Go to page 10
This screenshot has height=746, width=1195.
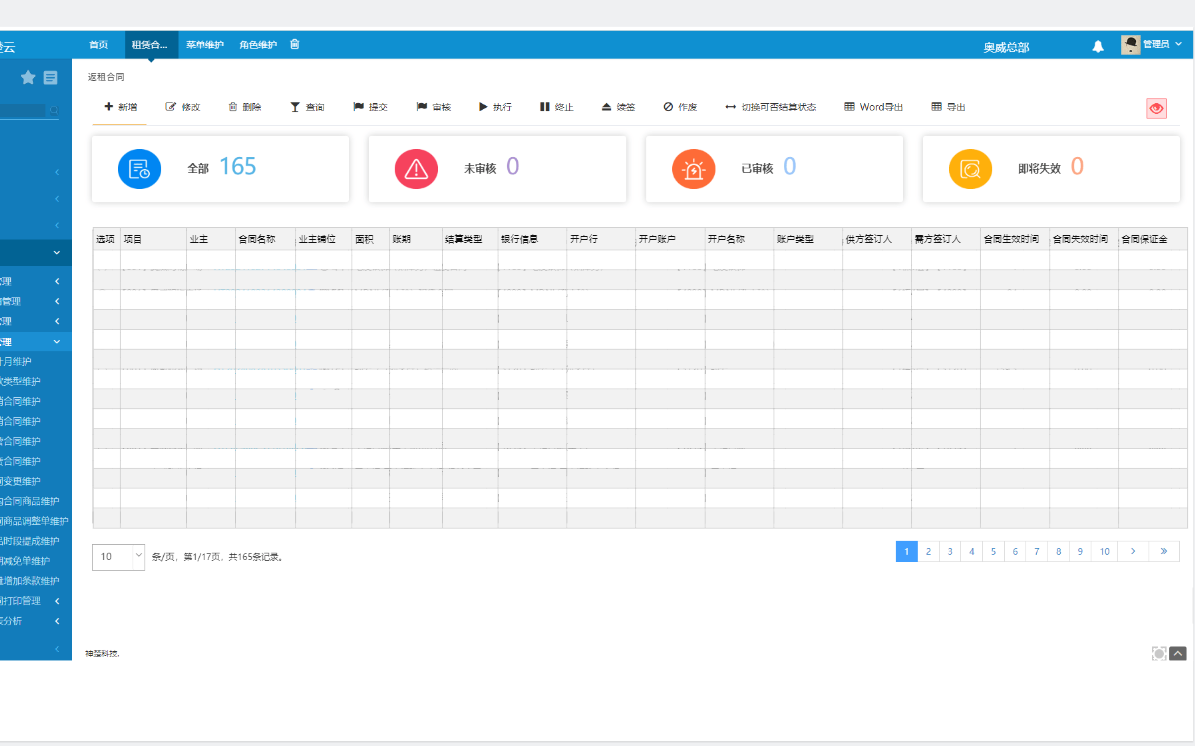(x=1104, y=551)
